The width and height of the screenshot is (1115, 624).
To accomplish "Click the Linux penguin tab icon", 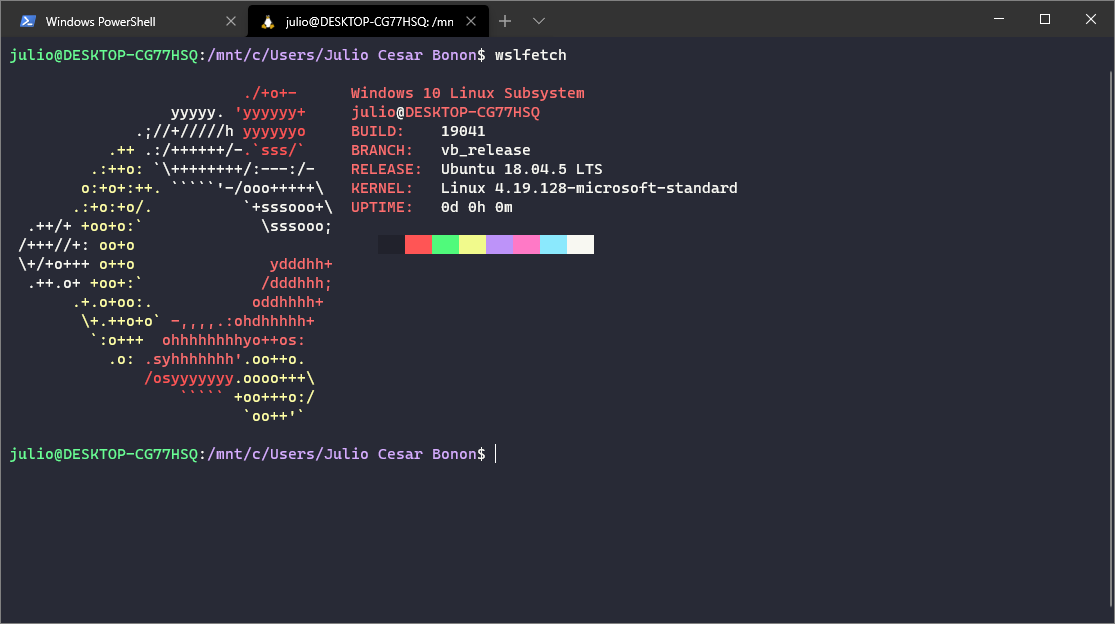I will click(x=267, y=22).
